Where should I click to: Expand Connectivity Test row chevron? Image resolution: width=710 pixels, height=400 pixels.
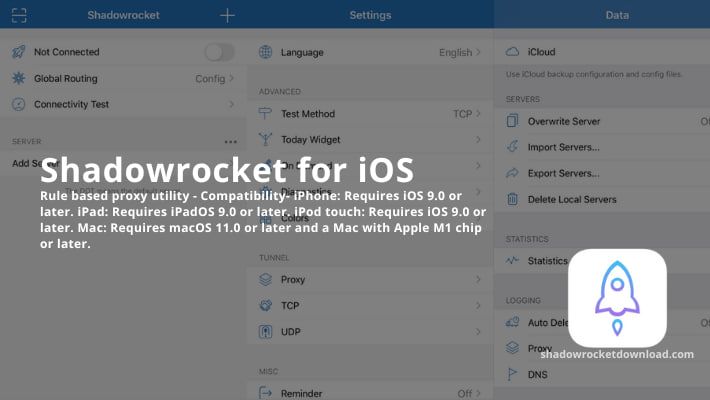pos(231,104)
